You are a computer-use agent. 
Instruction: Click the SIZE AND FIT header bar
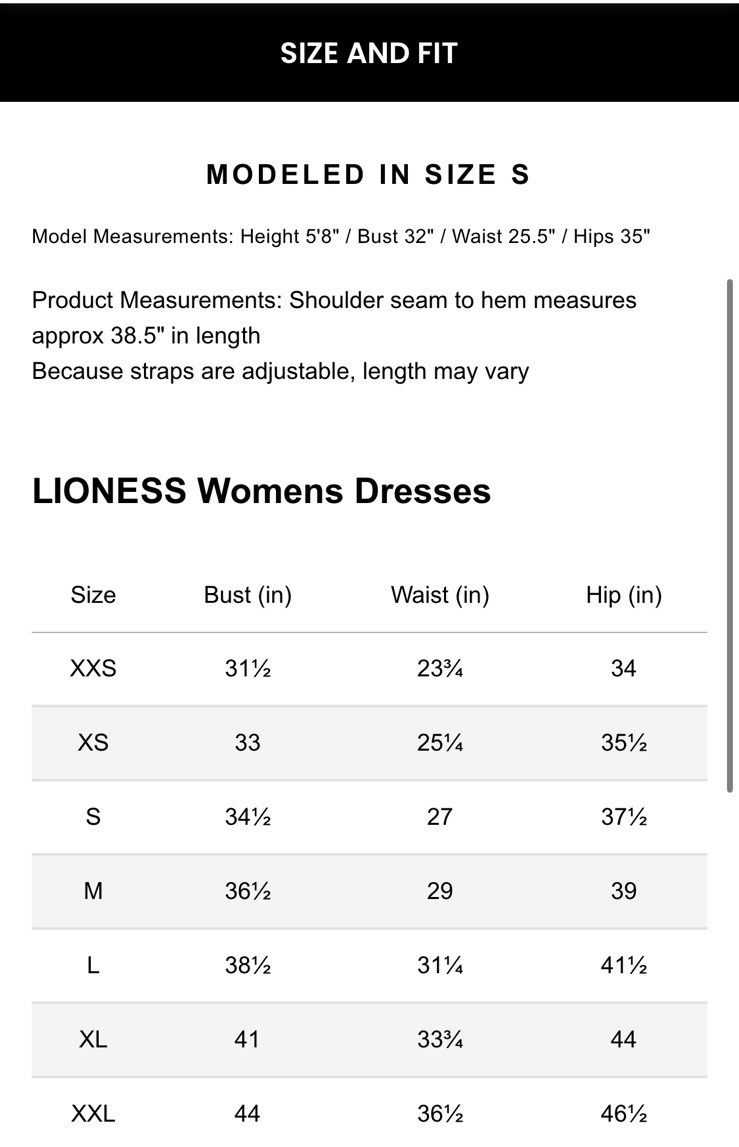(x=369, y=53)
